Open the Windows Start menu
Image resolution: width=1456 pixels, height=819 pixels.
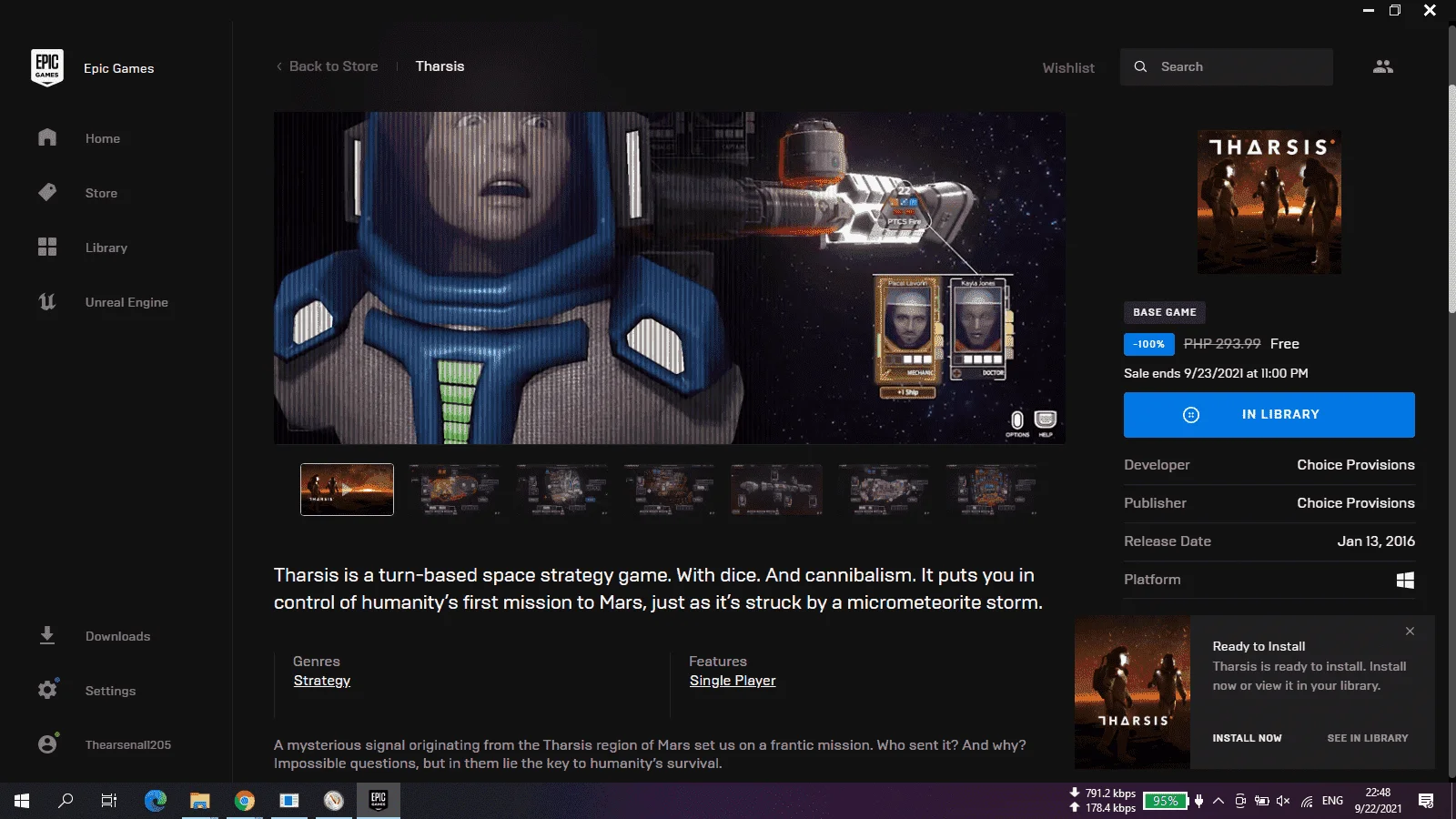(x=22, y=801)
